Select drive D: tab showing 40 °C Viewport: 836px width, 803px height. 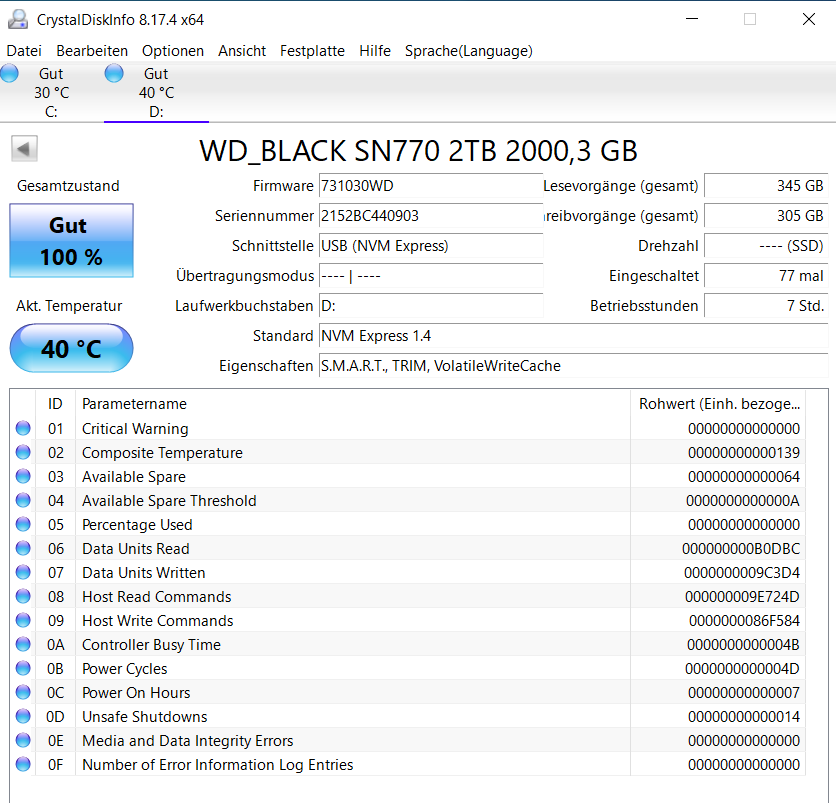coord(156,92)
